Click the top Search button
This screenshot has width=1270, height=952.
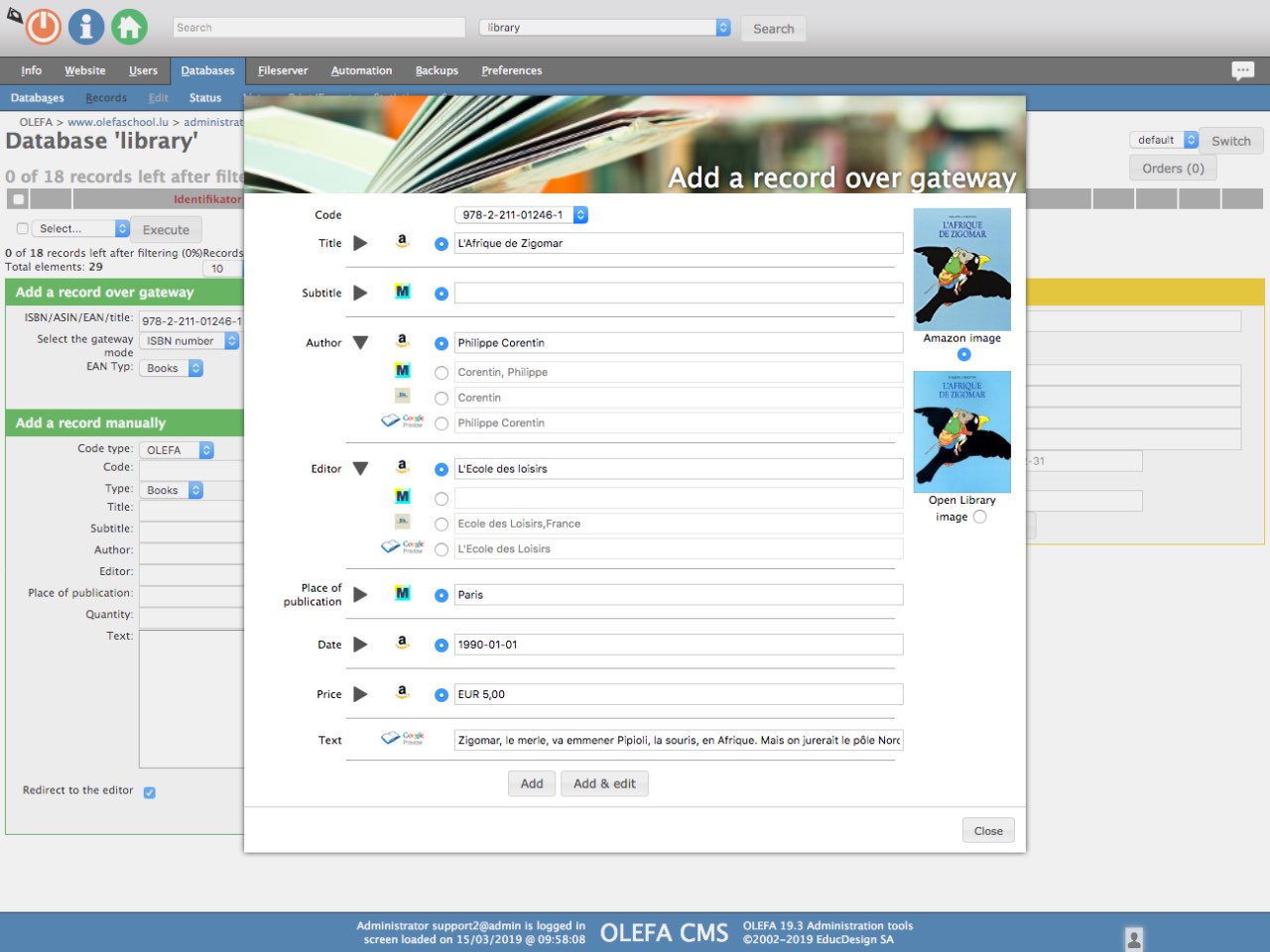click(x=773, y=29)
